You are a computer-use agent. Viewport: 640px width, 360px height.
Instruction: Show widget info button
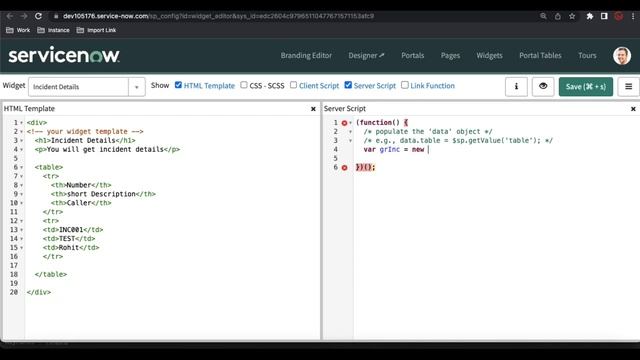tap(516, 87)
